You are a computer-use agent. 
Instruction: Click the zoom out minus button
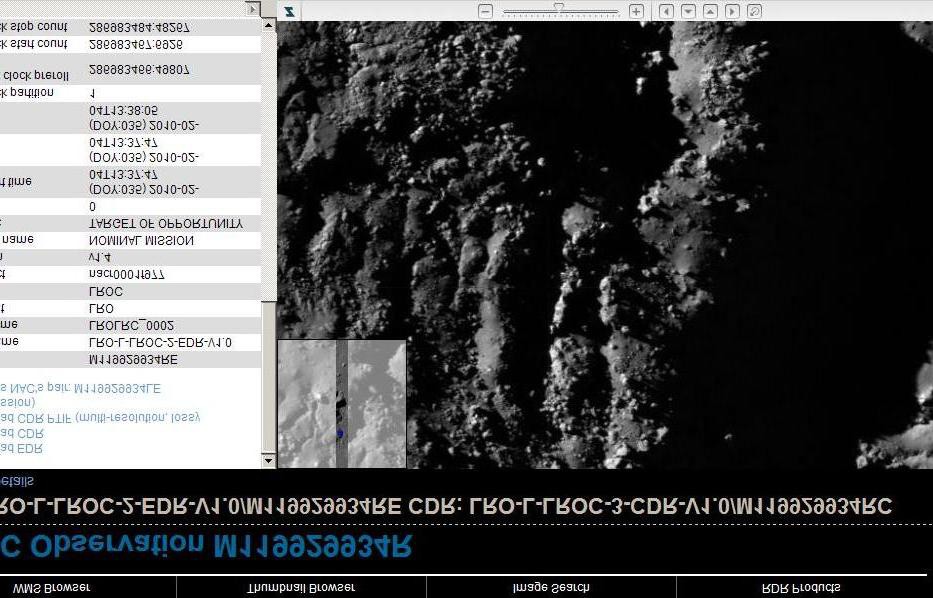tap(486, 11)
